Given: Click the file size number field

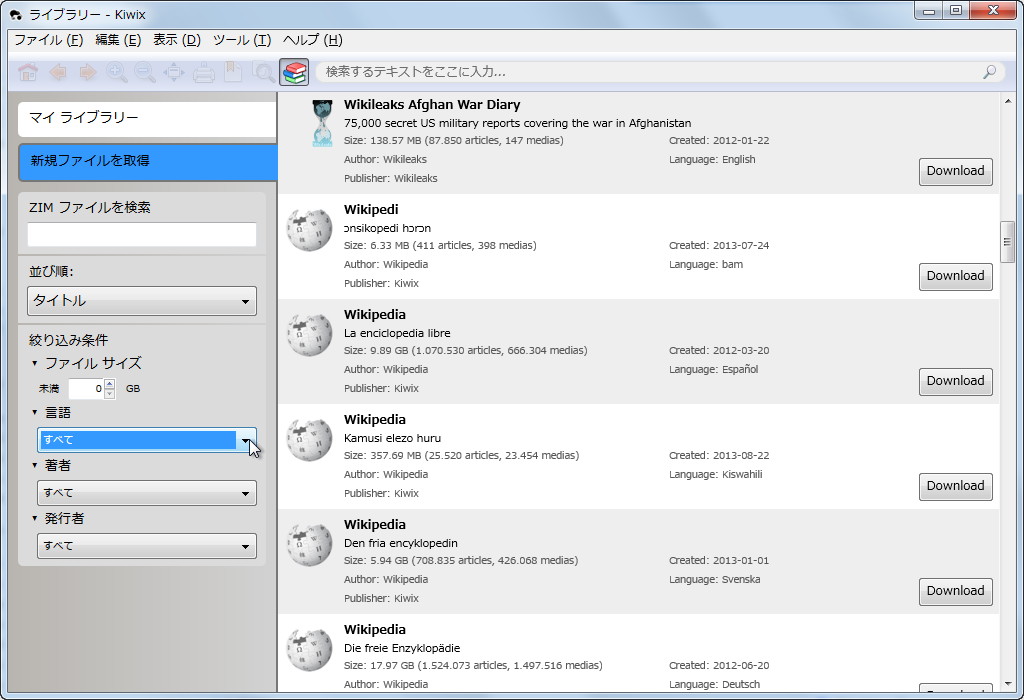Looking at the screenshot, I should point(86,389).
